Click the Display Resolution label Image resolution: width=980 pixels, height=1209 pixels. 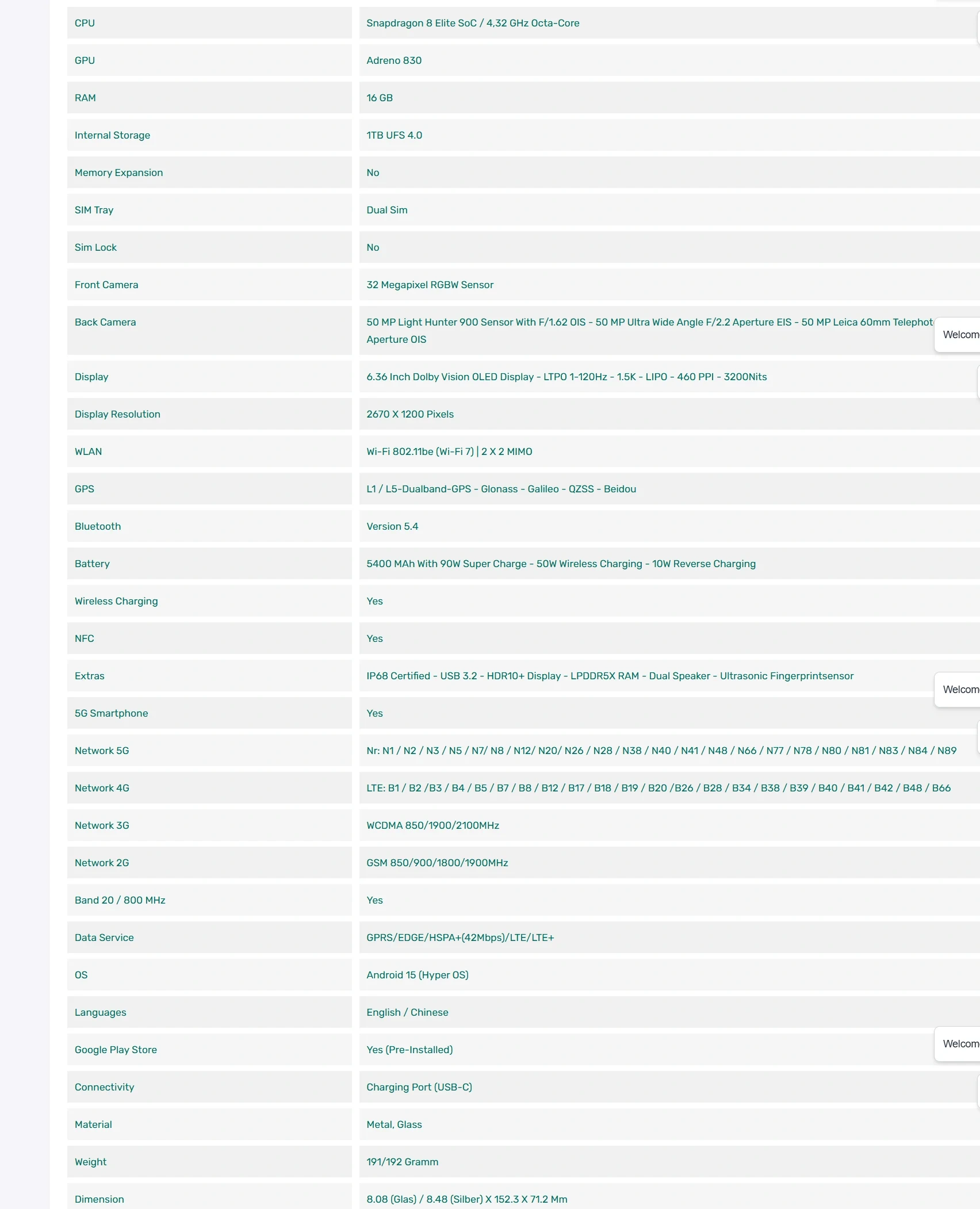[x=117, y=414]
